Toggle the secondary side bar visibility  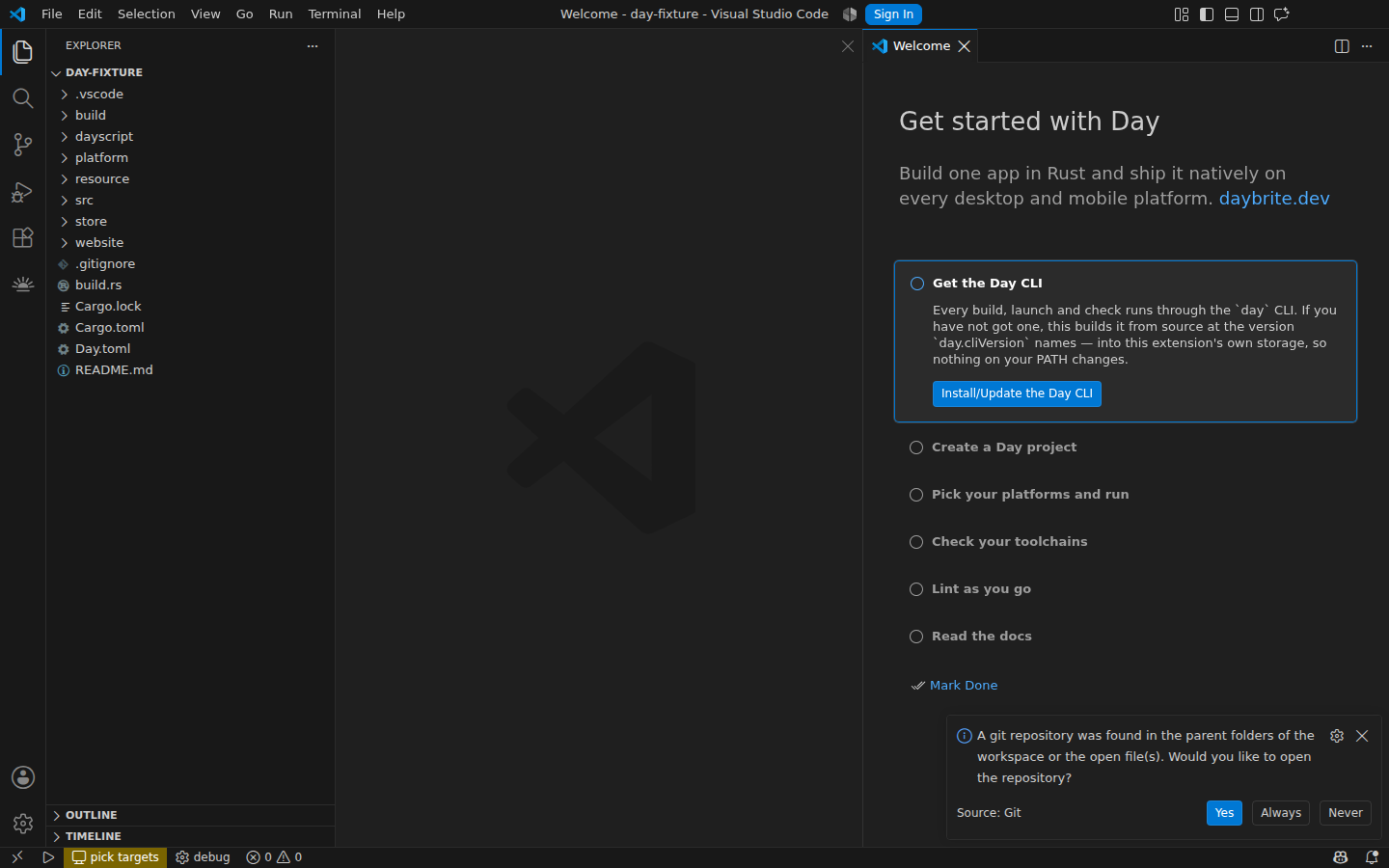click(x=1257, y=14)
